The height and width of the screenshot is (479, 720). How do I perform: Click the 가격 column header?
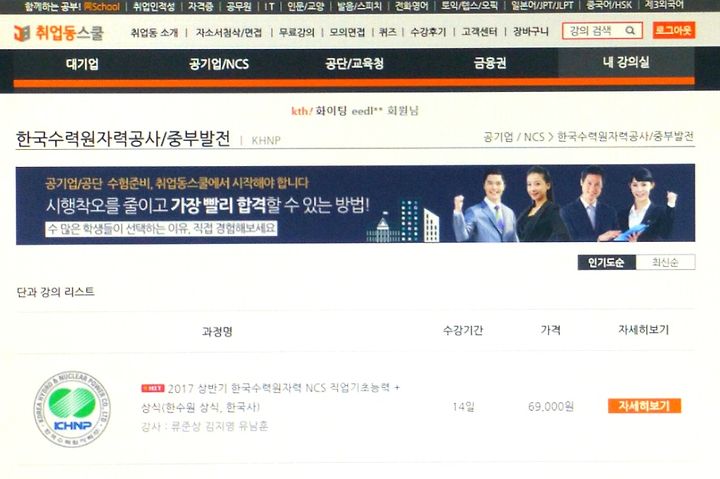pos(551,330)
